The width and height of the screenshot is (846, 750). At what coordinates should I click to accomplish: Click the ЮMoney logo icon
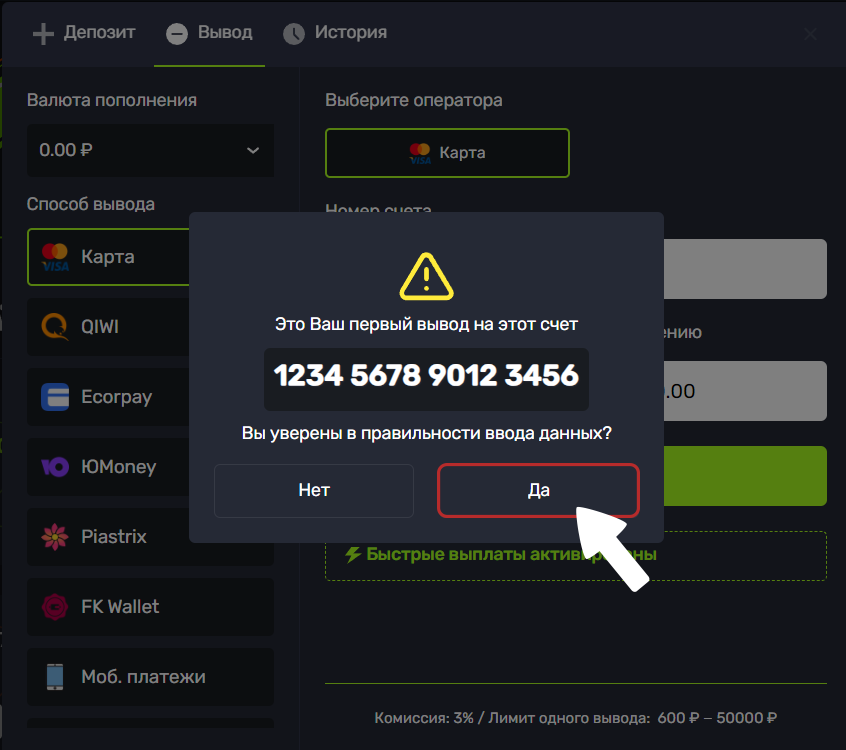pos(55,467)
